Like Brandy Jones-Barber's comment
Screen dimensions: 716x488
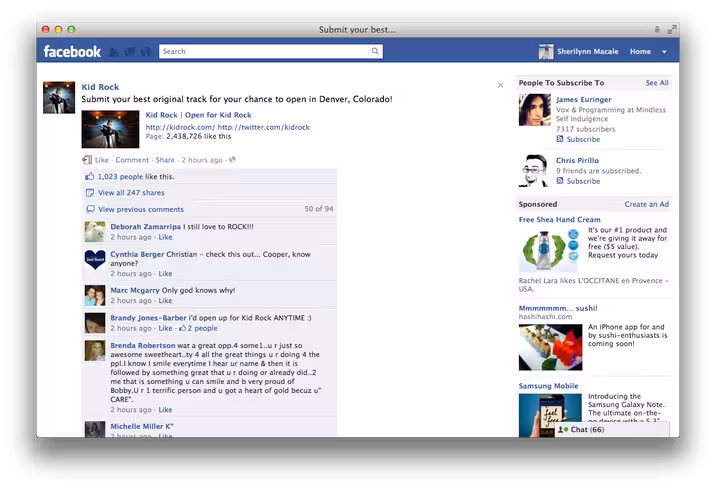(165, 328)
